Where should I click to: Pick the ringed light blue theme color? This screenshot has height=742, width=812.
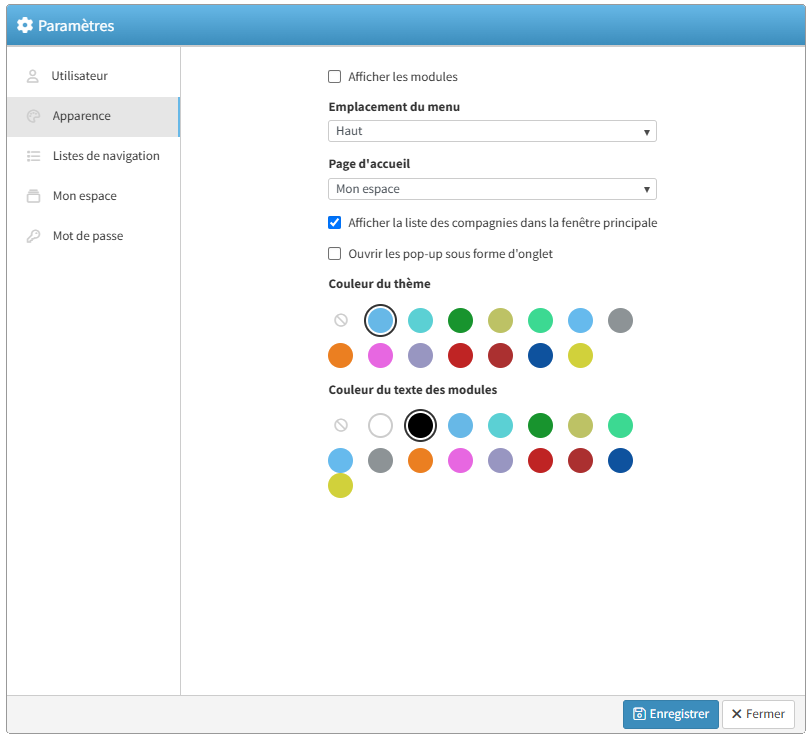click(x=381, y=321)
